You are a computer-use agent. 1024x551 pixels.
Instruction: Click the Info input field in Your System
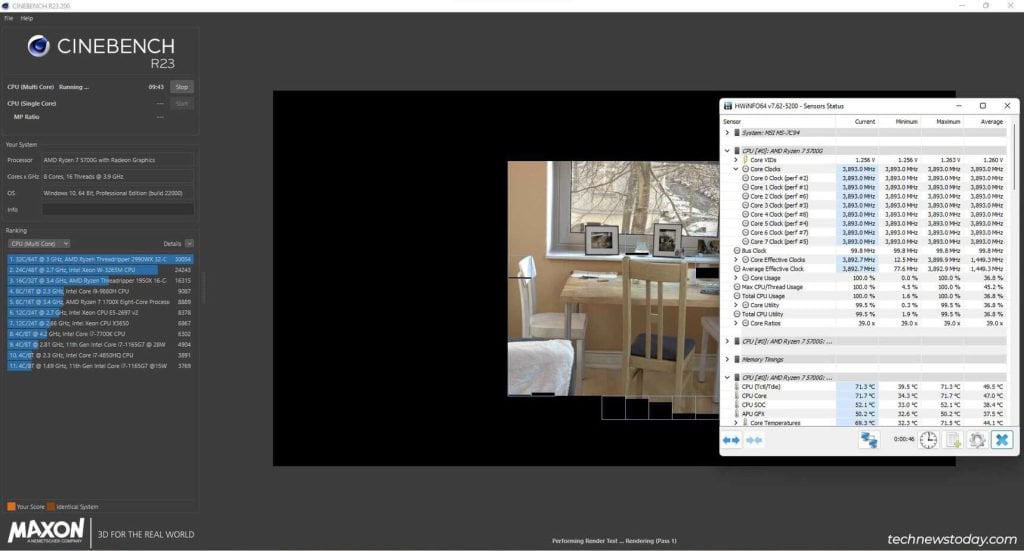tap(118, 210)
